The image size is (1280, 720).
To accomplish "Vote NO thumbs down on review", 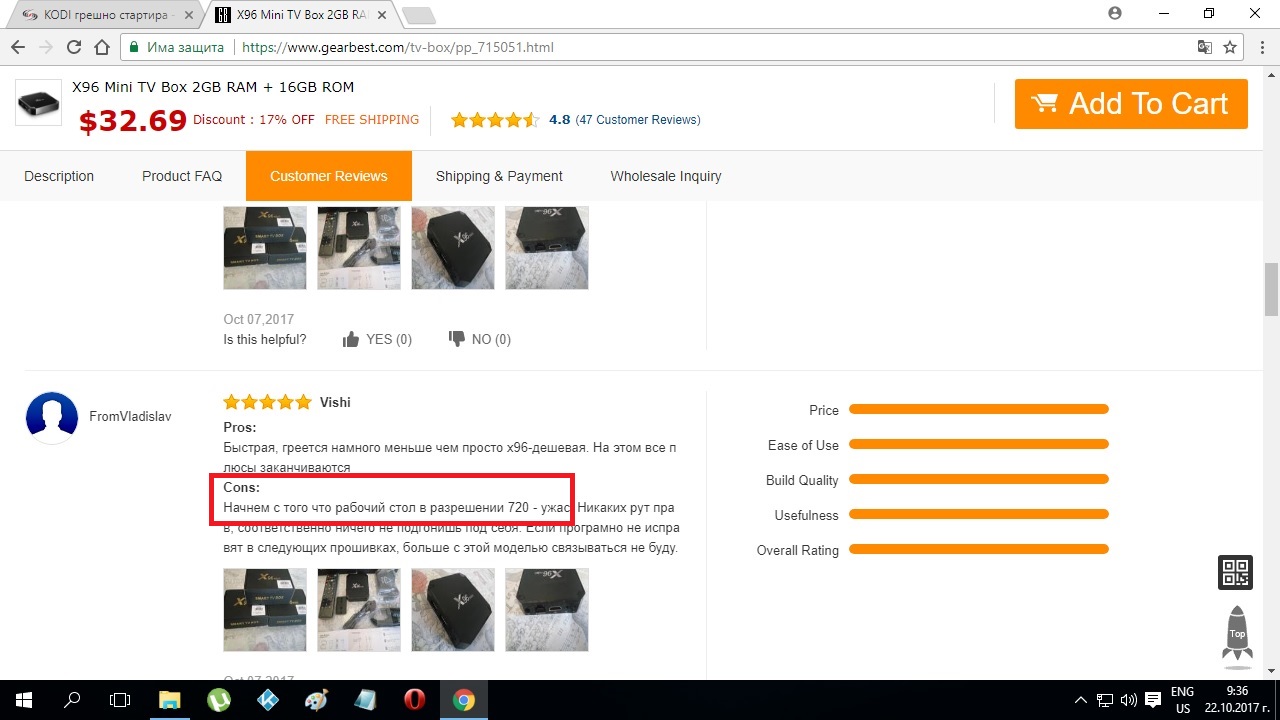I will pyautogui.click(x=480, y=339).
